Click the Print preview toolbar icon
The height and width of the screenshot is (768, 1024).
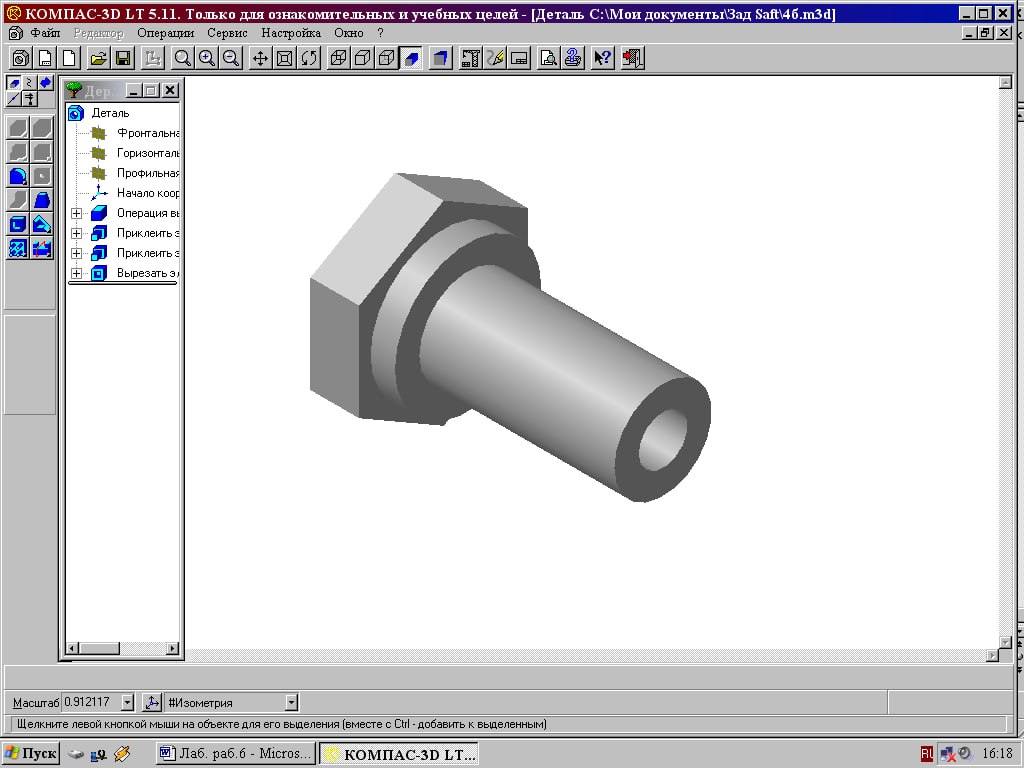click(548, 58)
